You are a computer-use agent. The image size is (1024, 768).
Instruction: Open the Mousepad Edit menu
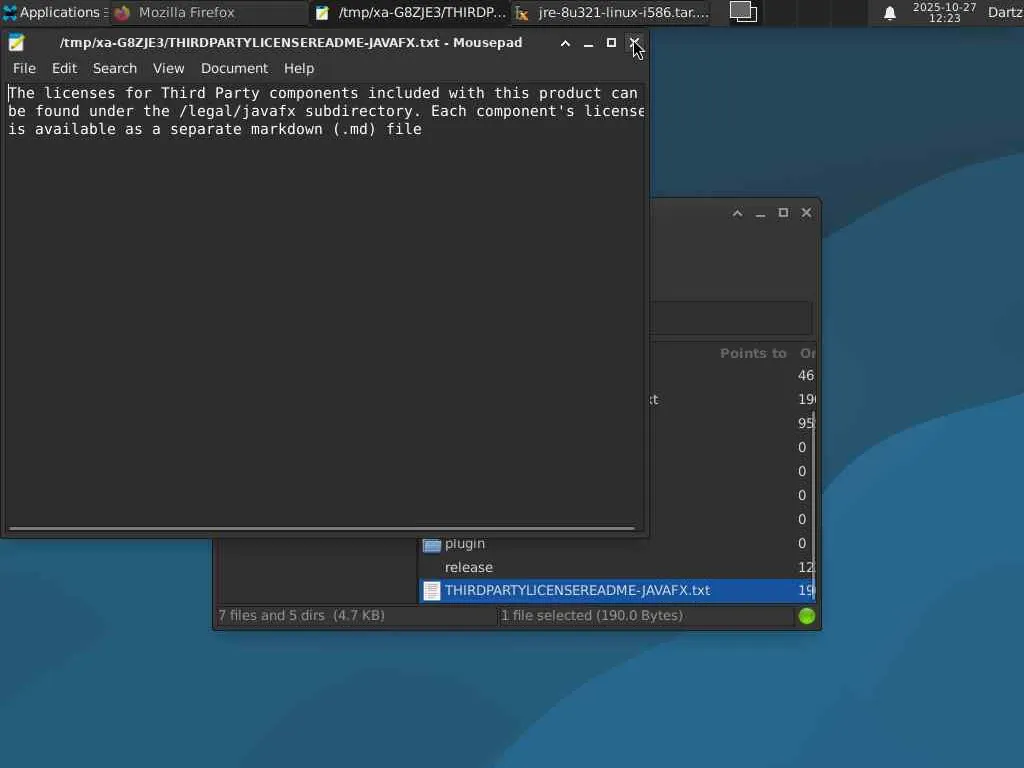pos(65,68)
